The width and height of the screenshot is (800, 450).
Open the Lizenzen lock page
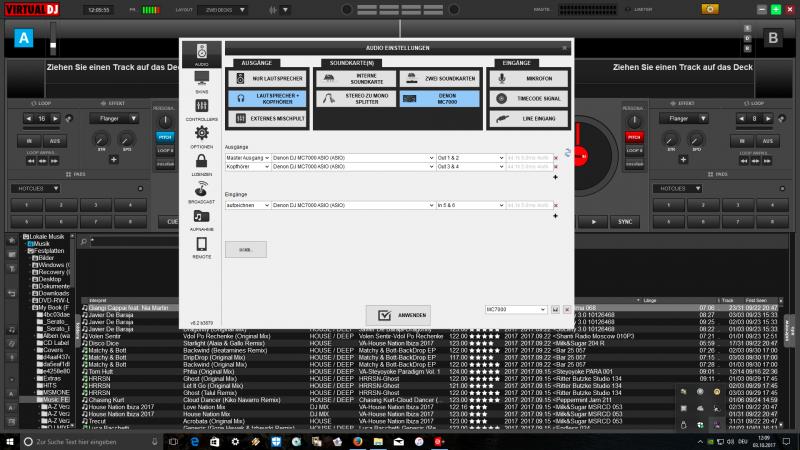pos(202,165)
